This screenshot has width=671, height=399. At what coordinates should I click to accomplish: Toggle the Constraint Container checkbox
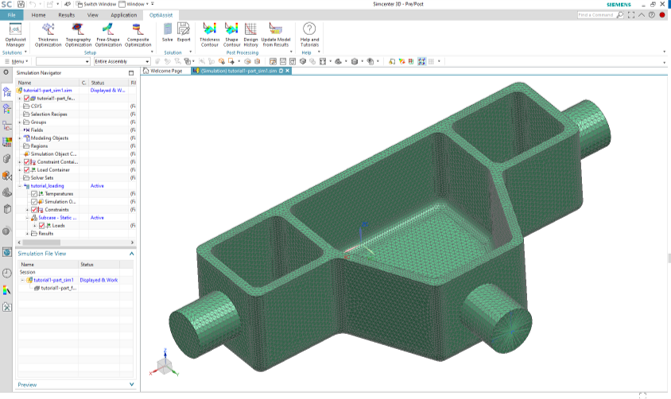tap(27, 162)
